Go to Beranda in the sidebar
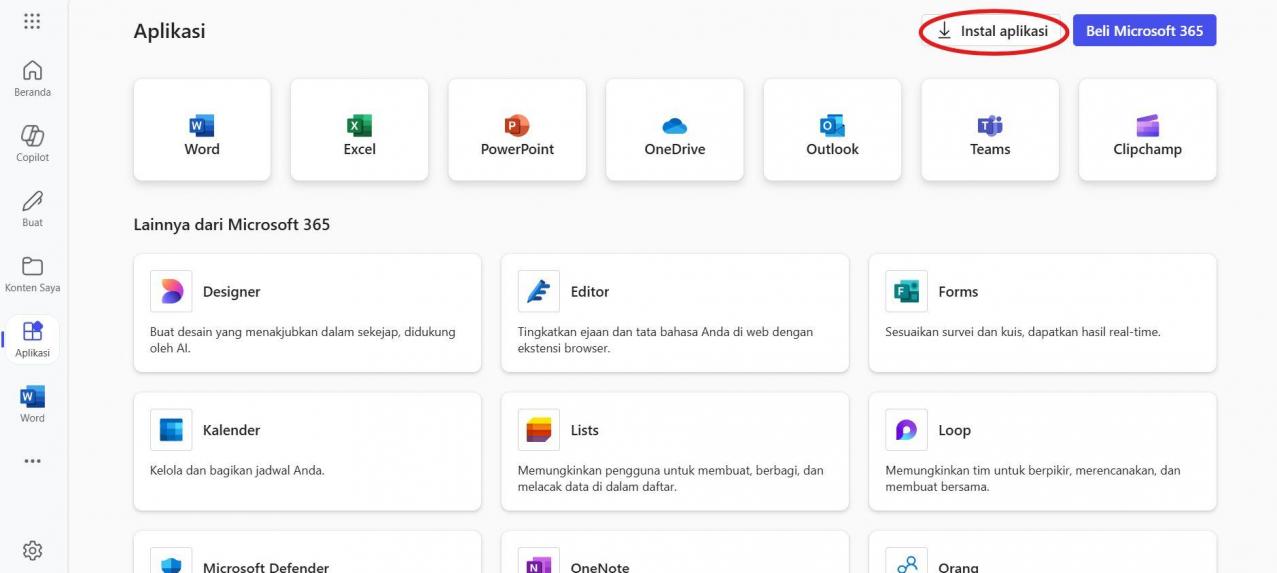 tap(32, 78)
